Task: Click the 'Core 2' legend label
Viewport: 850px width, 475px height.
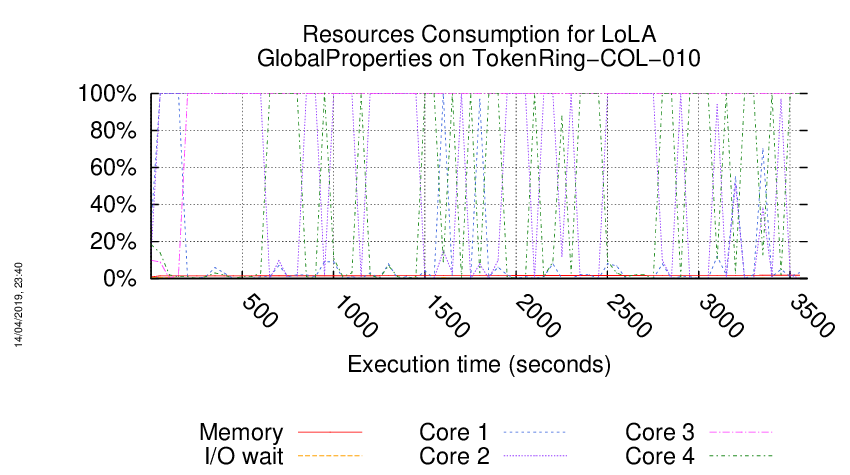Action: (454, 456)
